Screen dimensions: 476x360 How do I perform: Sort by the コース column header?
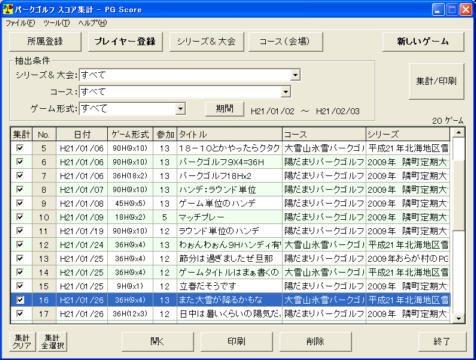(324, 134)
